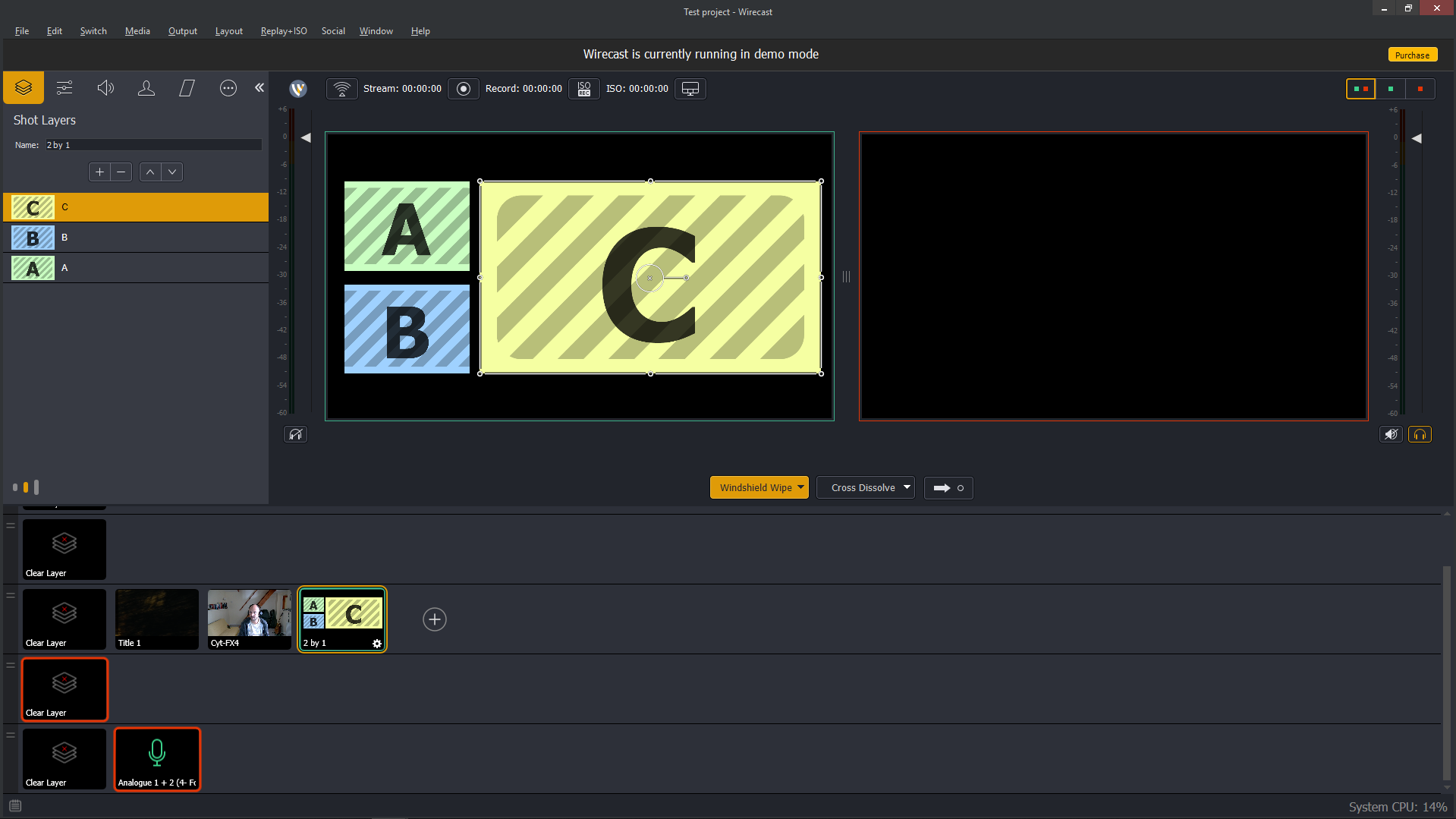Image resolution: width=1456 pixels, height=819 pixels.
Task: Toggle ISO recording icon
Action: (x=584, y=89)
